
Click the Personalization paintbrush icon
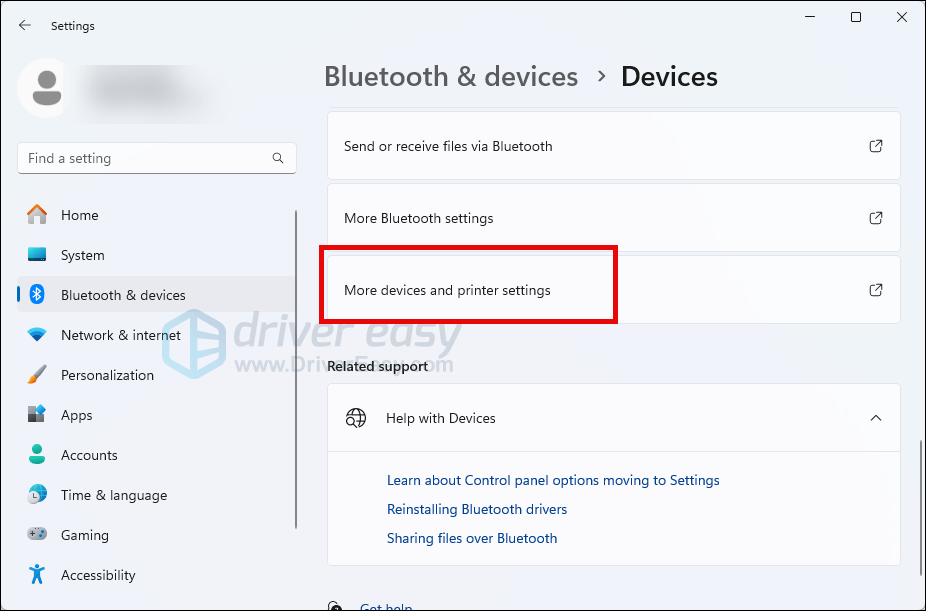[38, 375]
